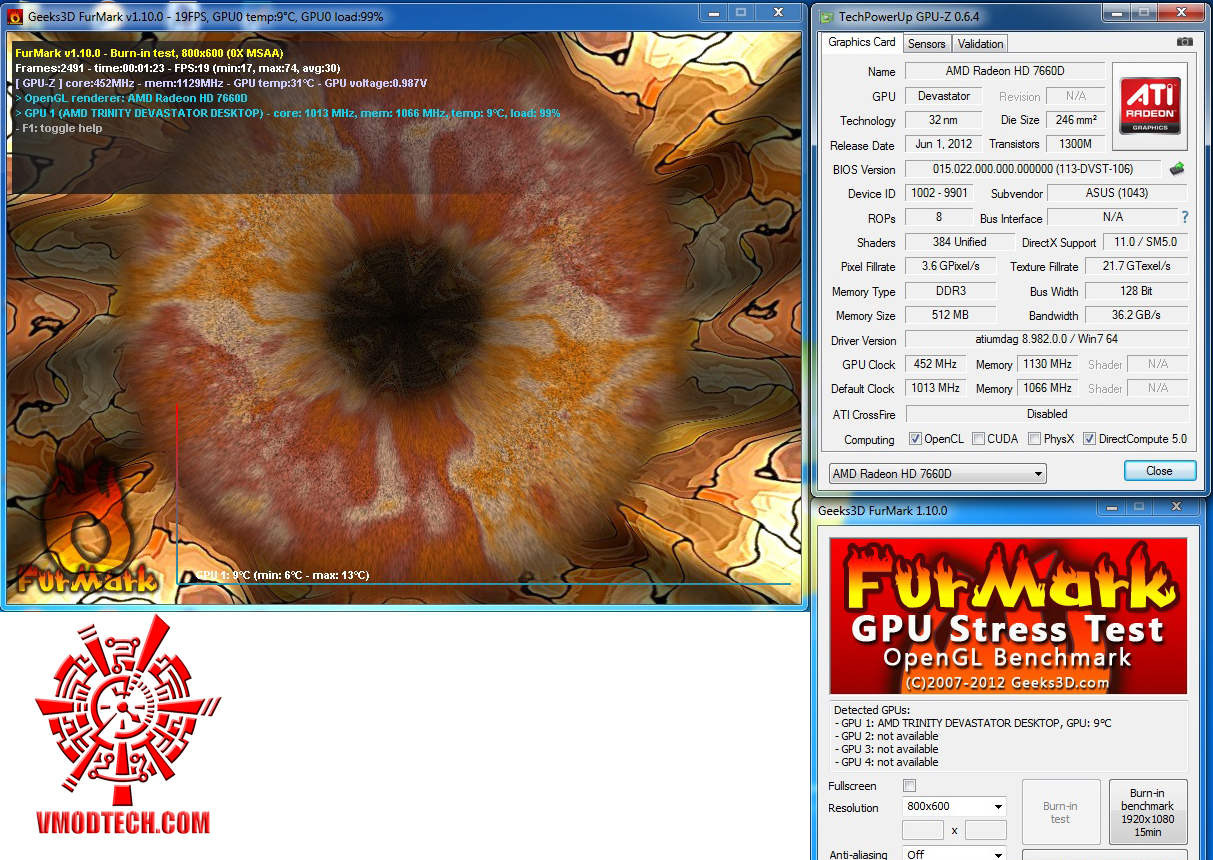Image resolution: width=1213 pixels, height=860 pixels.
Task: Enable the FurMark Fullscreen checkbox
Action: 909,786
